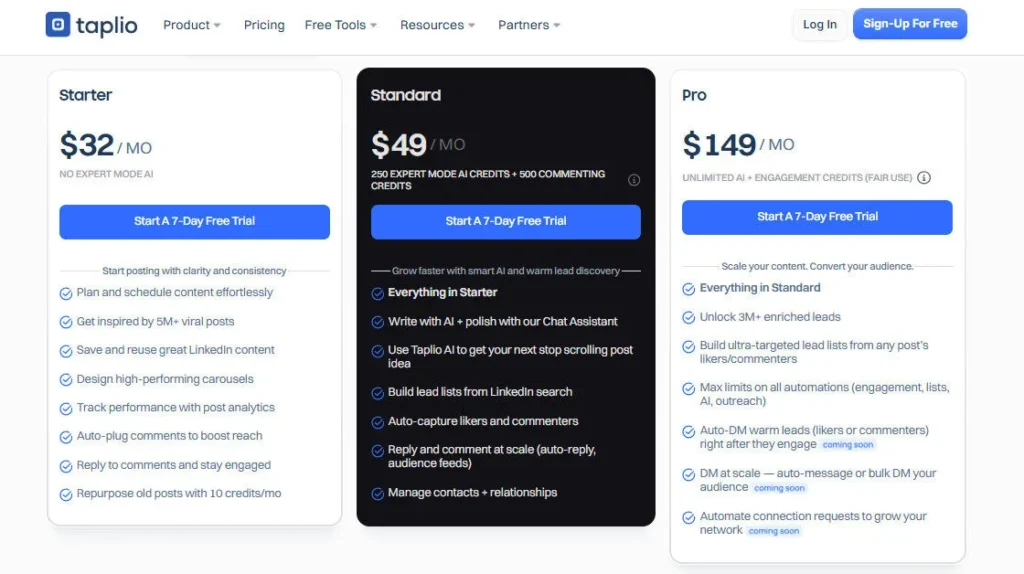Click checkmark beside Design high-performing carousels
Screen dimensions: 1024x574
pos(66,380)
